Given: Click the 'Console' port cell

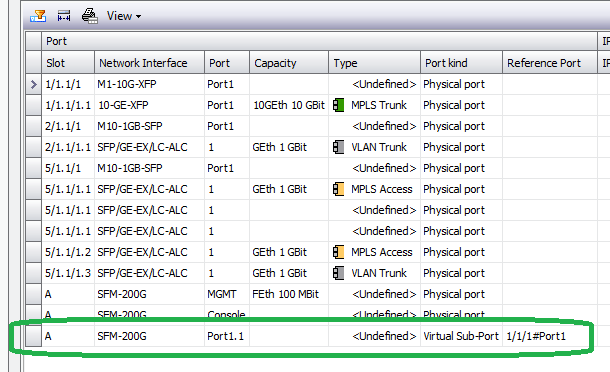Looking at the screenshot, I should [226, 314].
